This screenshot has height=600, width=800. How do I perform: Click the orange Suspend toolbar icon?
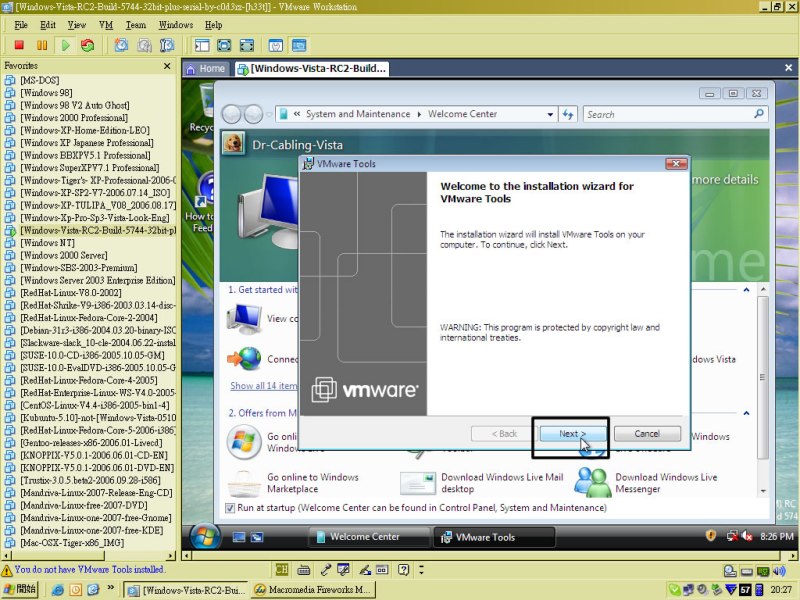click(x=42, y=45)
